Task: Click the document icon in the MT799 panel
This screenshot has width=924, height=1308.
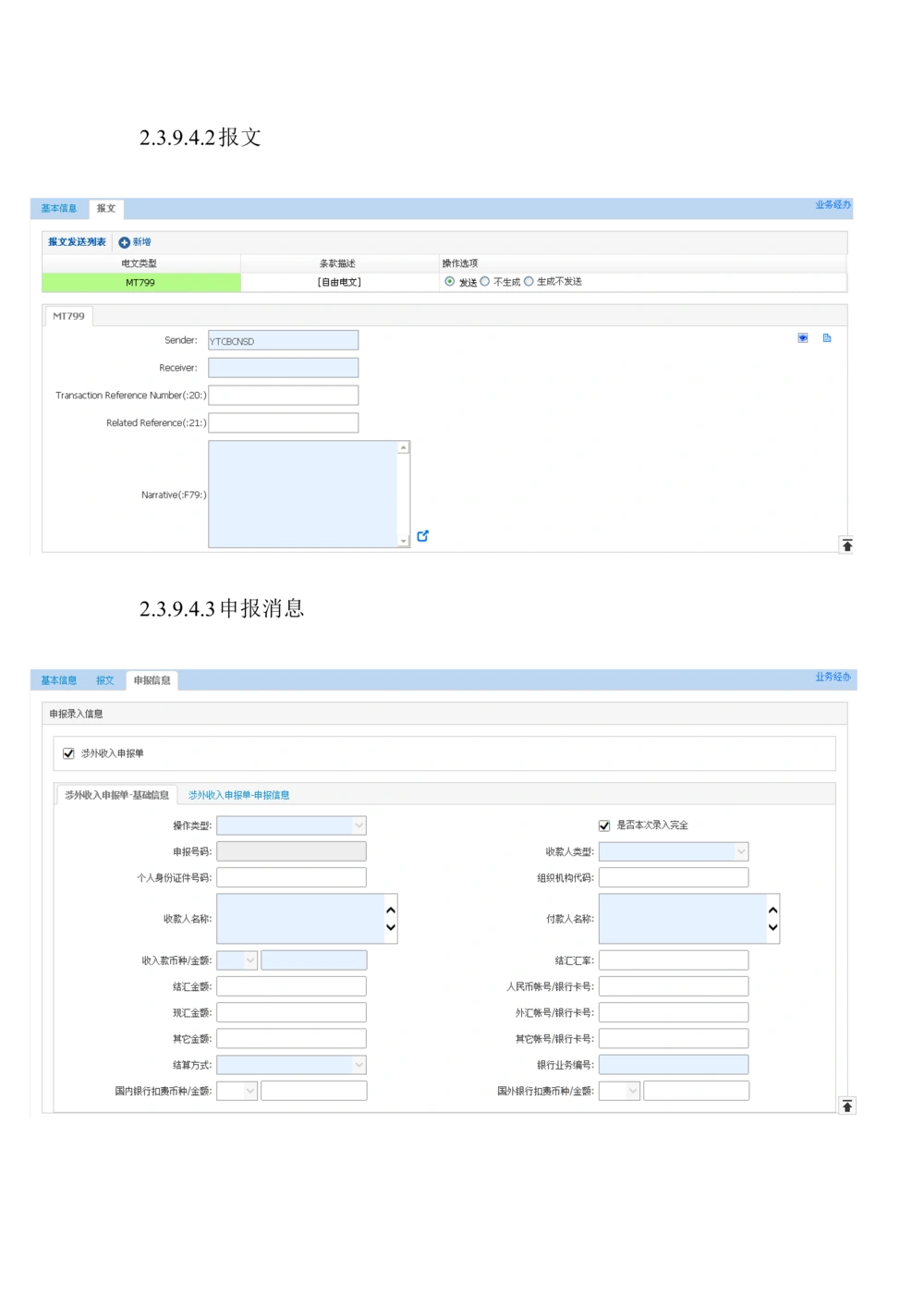Action: (827, 338)
